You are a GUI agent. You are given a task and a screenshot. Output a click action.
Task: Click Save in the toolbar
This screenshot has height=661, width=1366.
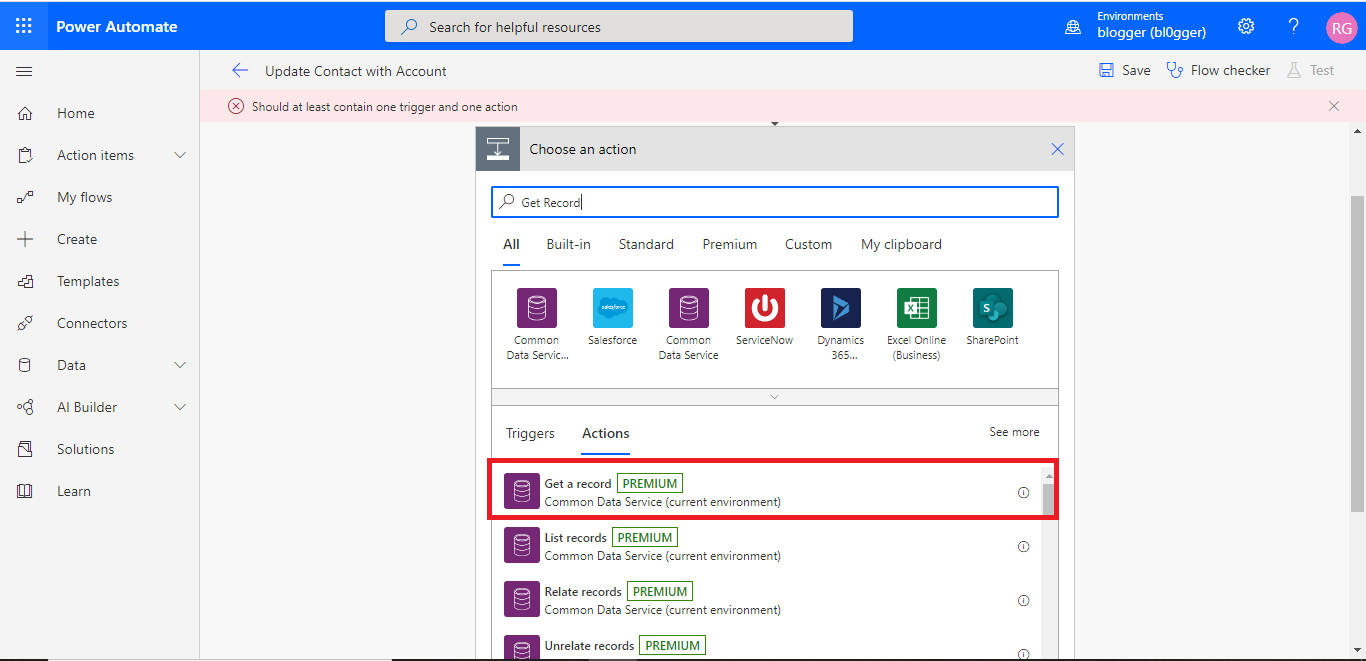1125,70
